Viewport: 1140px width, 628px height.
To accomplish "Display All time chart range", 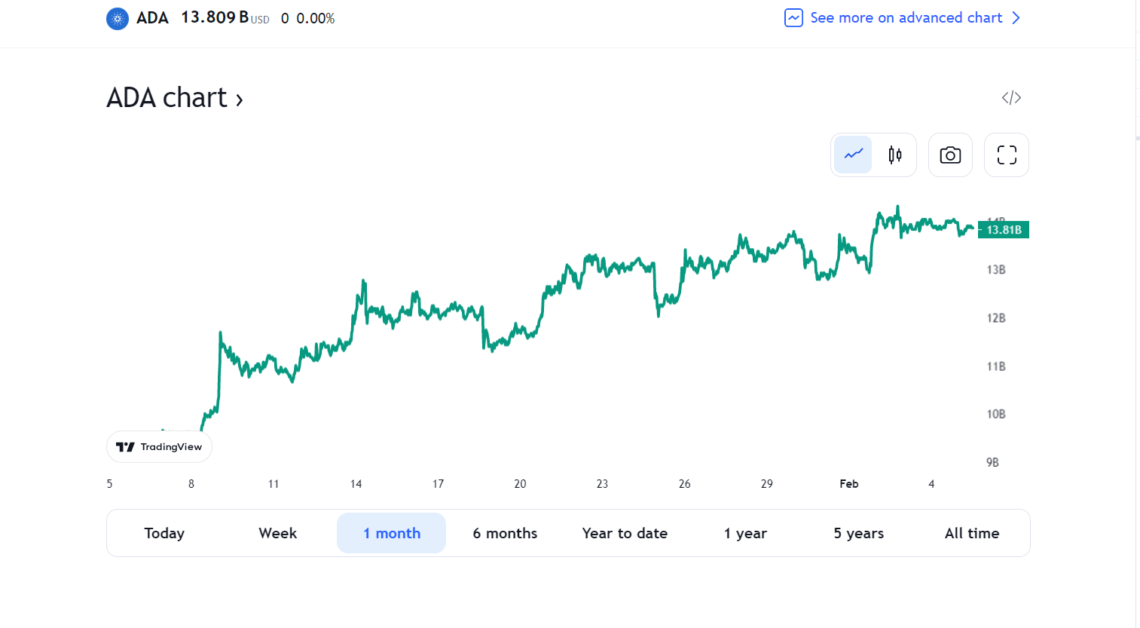I will [x=972, y=533].
